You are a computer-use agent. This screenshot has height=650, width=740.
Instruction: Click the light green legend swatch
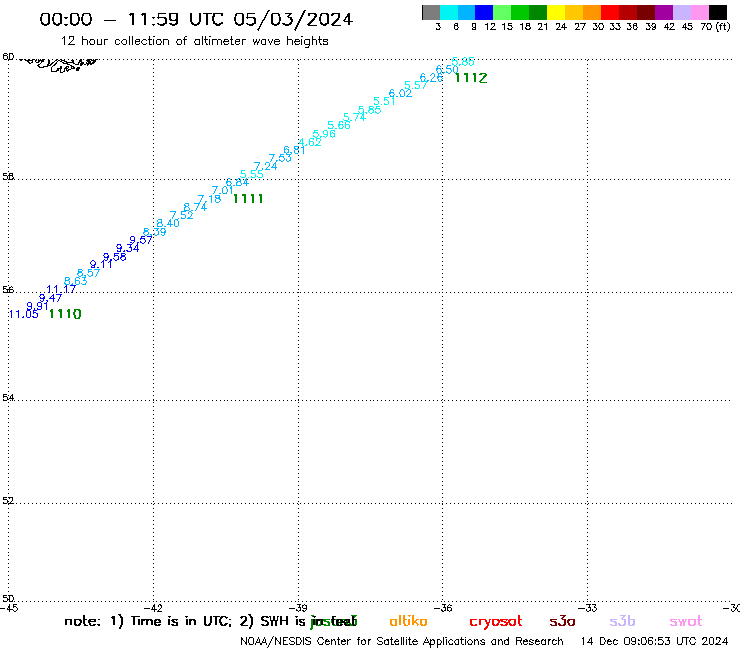(x=502, y=12)
